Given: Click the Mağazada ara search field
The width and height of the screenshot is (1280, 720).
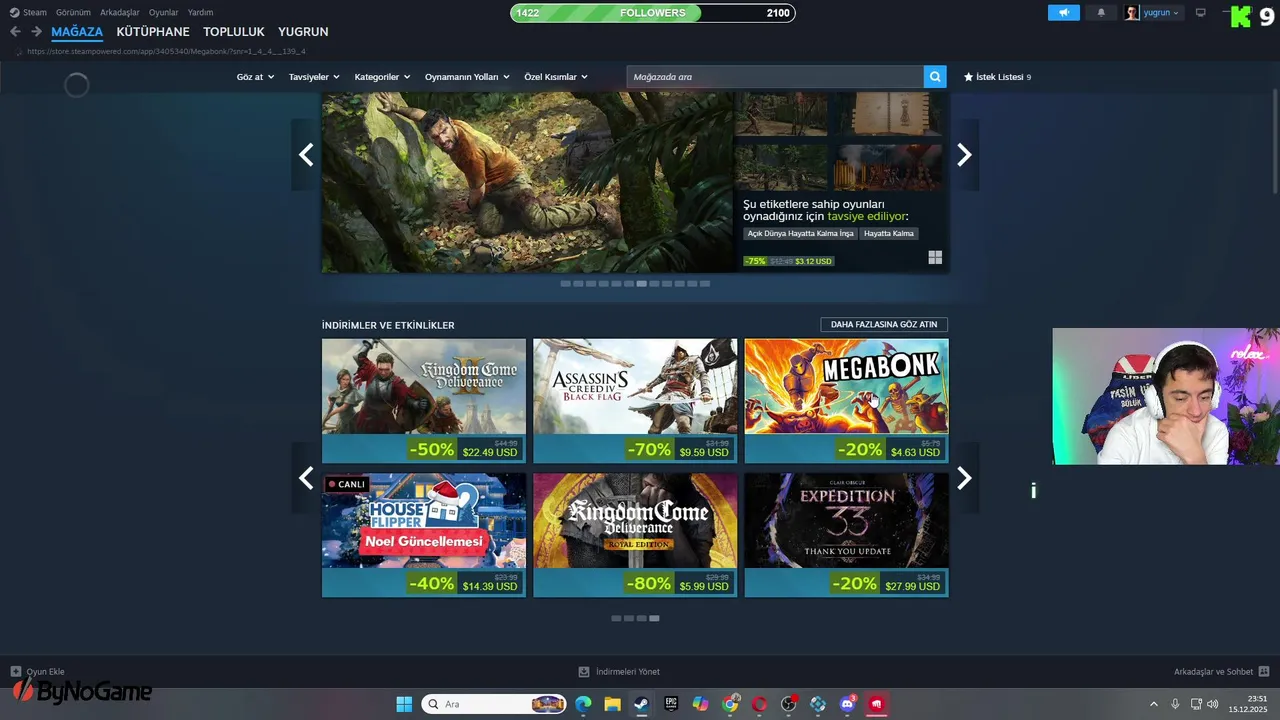Looking at the screenshot, I should coord(775,77).
